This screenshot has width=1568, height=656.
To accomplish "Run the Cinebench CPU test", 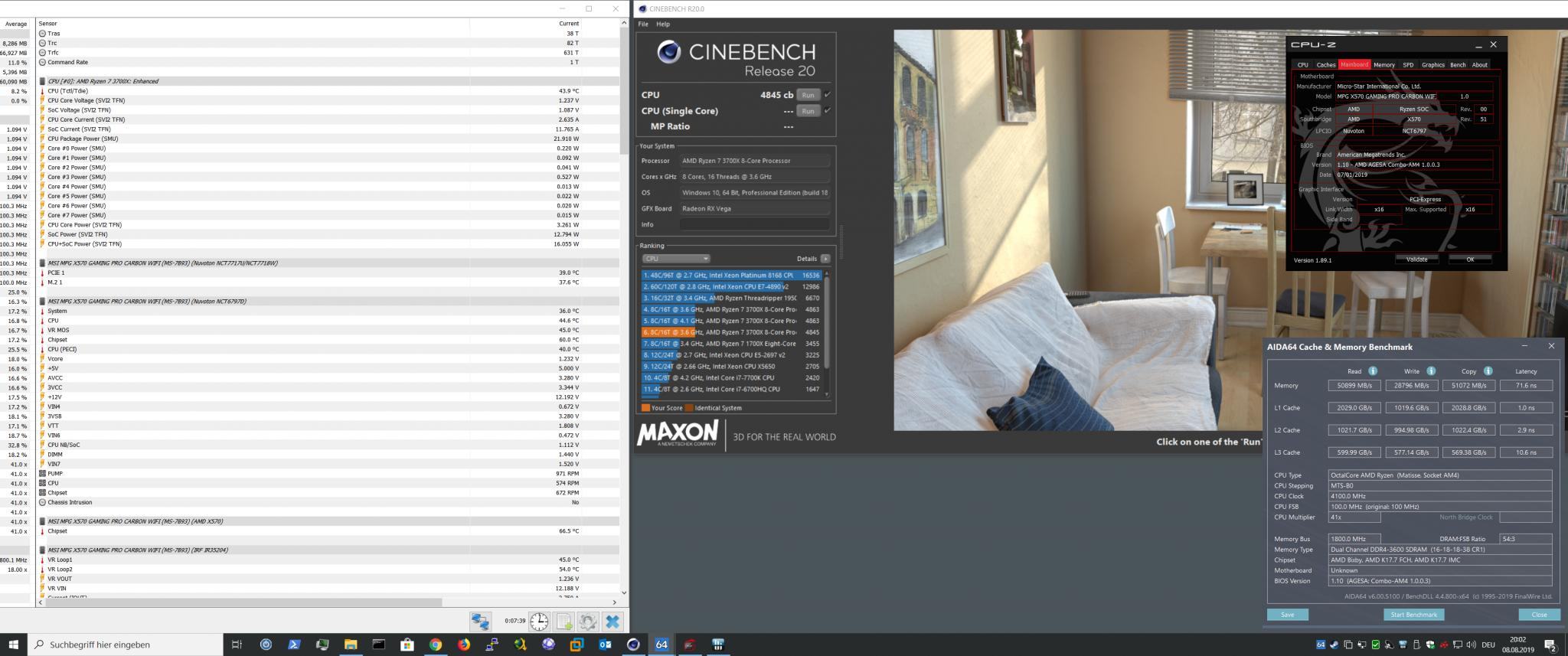I will pos(808,95).
